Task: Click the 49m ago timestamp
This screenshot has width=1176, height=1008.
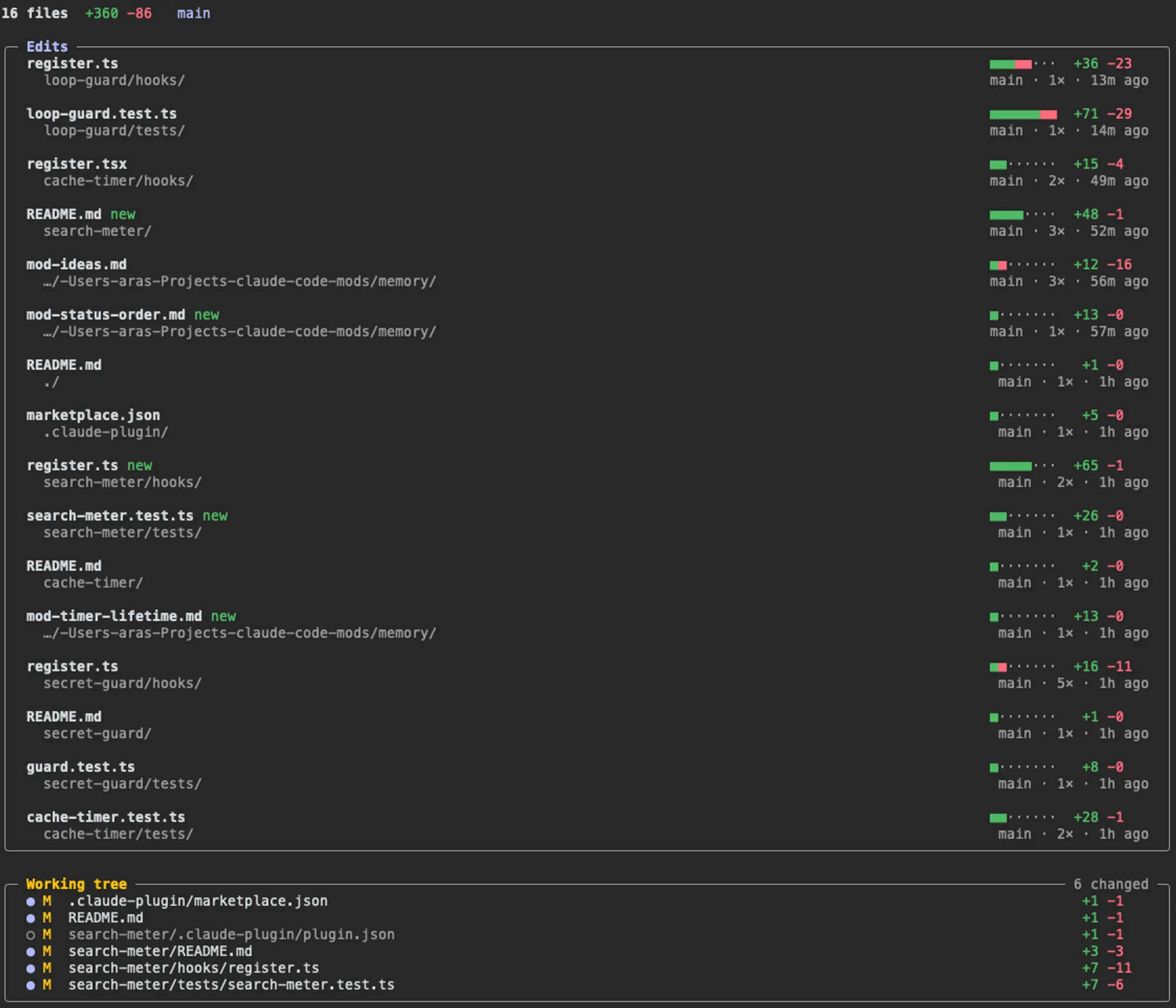Action: (x=1120, y=181)
